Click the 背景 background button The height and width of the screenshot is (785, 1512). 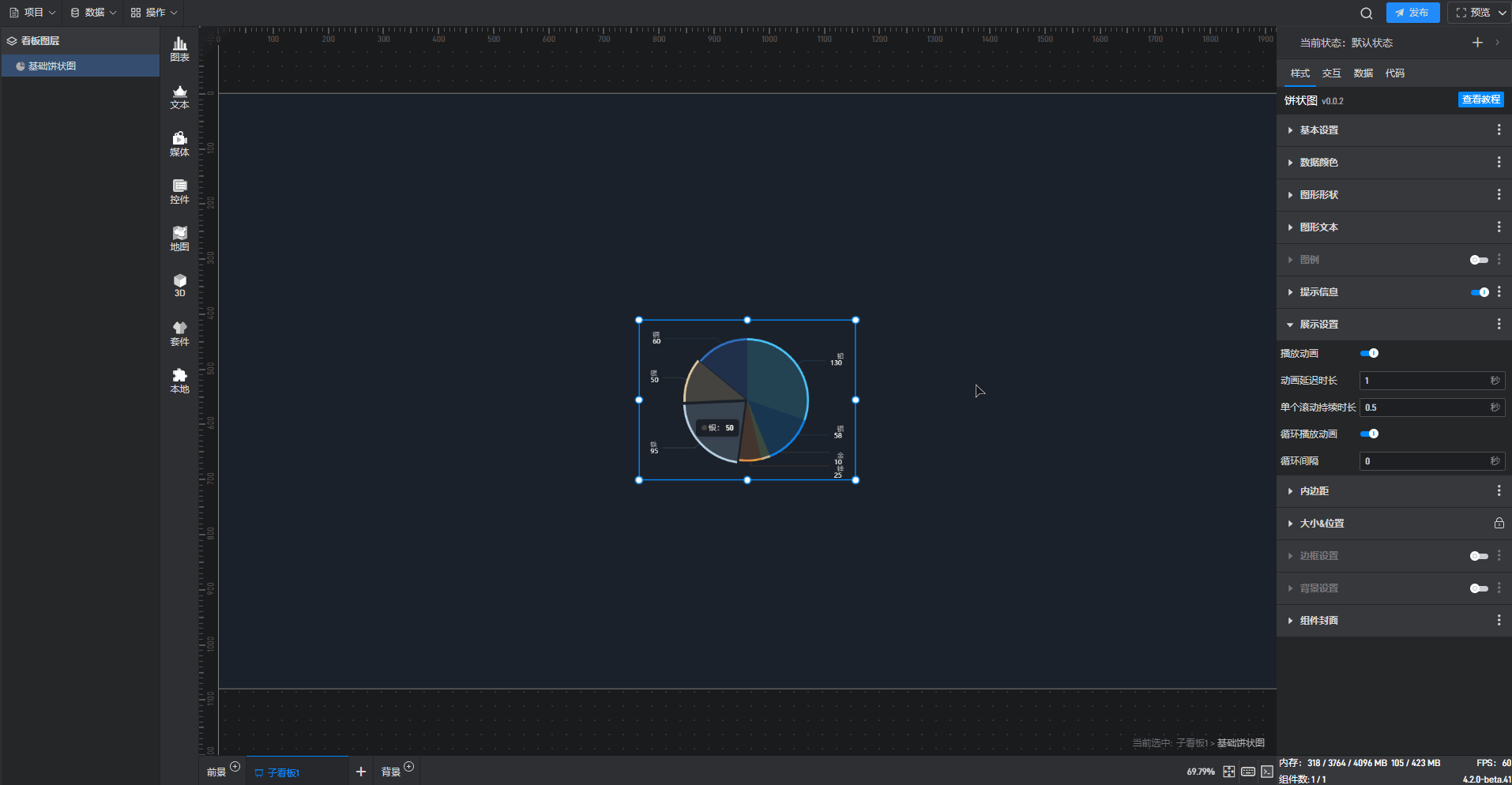point(391,772)
